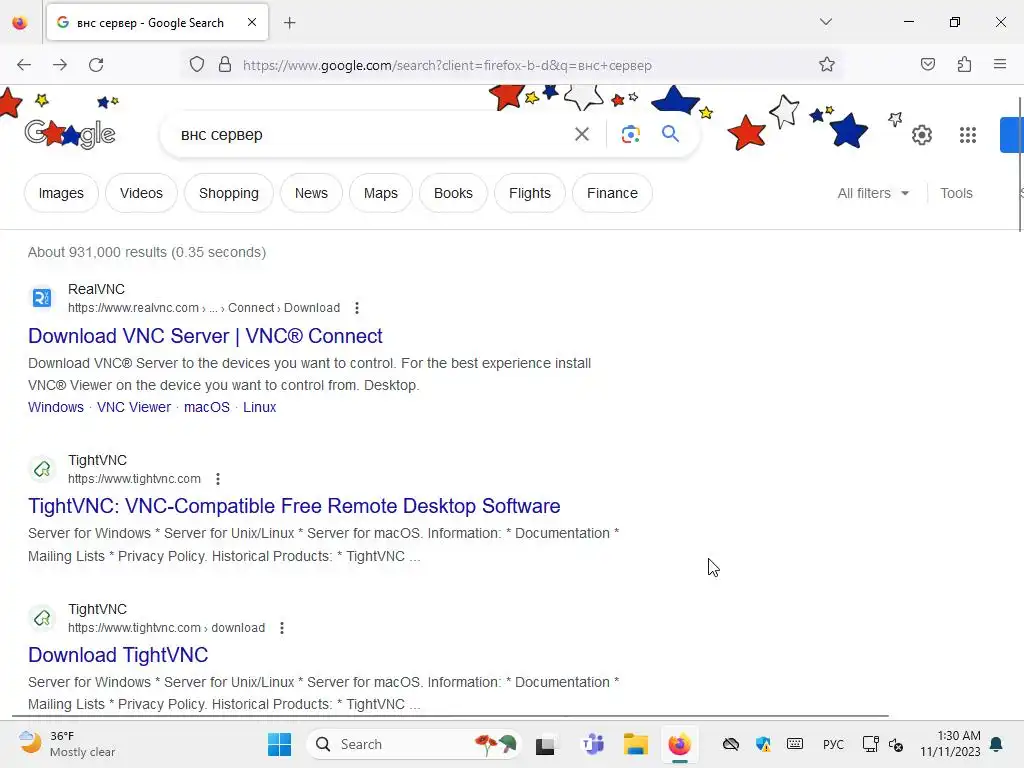Switch input language from РУС
Viewport: 1024px width, 768px height.
(x=833, y=744)
